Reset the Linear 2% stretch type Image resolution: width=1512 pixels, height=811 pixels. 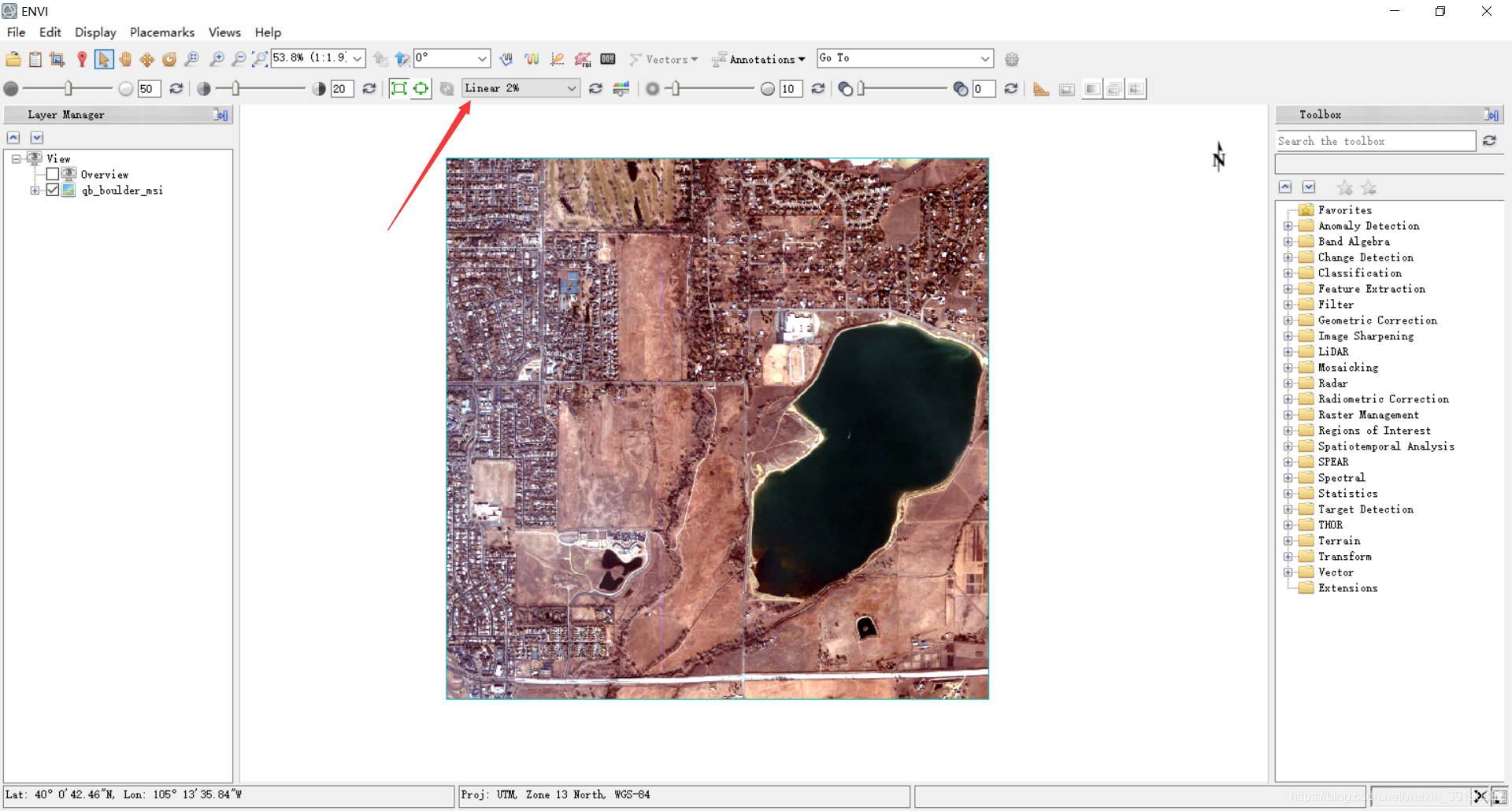[595, 88]
